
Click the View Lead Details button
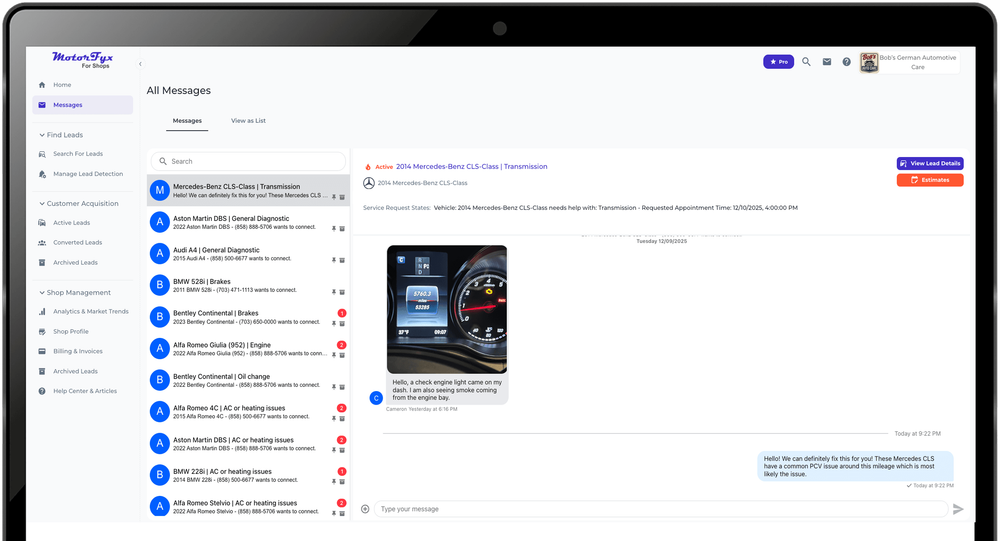[x=930, y=163]
